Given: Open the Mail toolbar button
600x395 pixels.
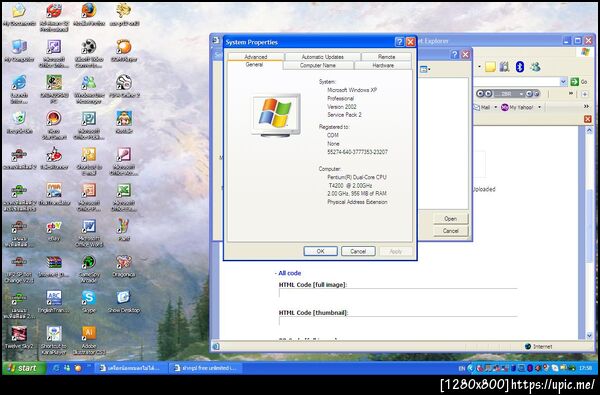Looking at the screenshot, I should click(483, 108).
